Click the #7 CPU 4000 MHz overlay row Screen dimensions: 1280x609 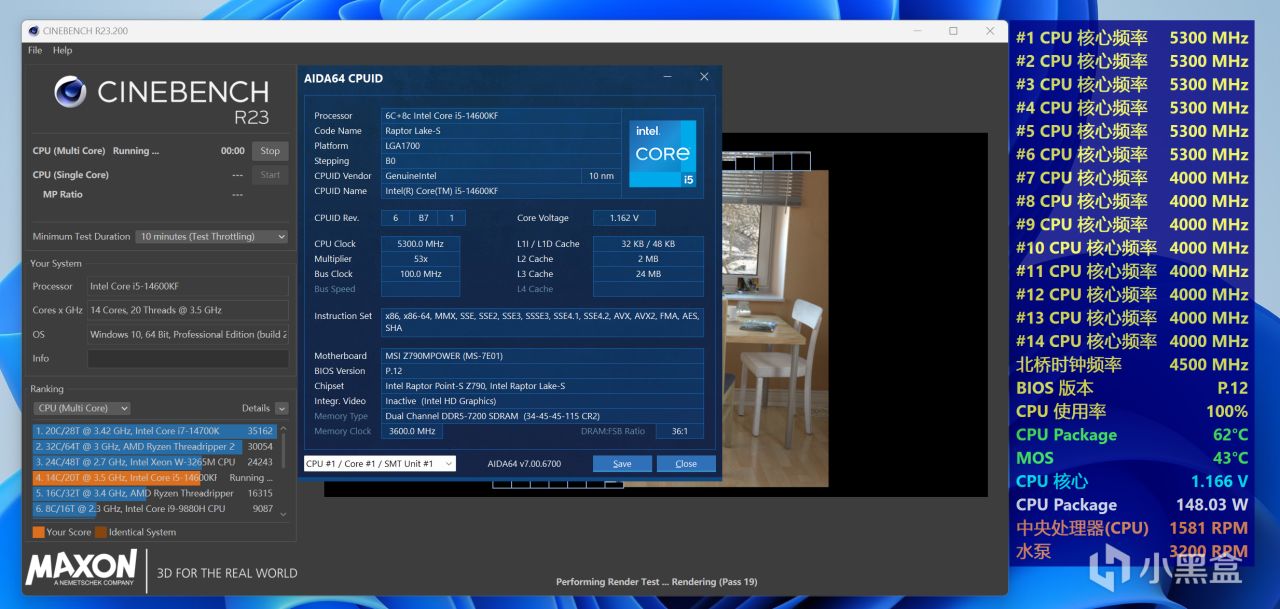1132,178
